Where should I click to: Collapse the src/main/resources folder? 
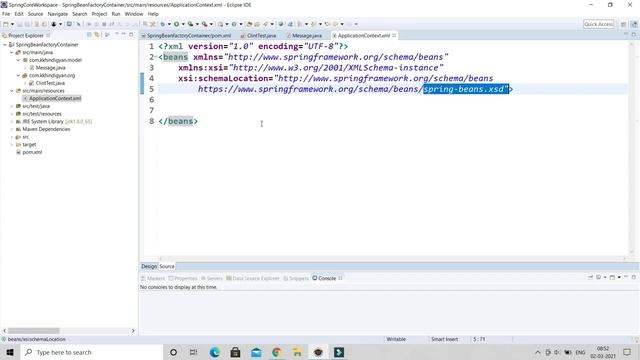coord(11,91)
